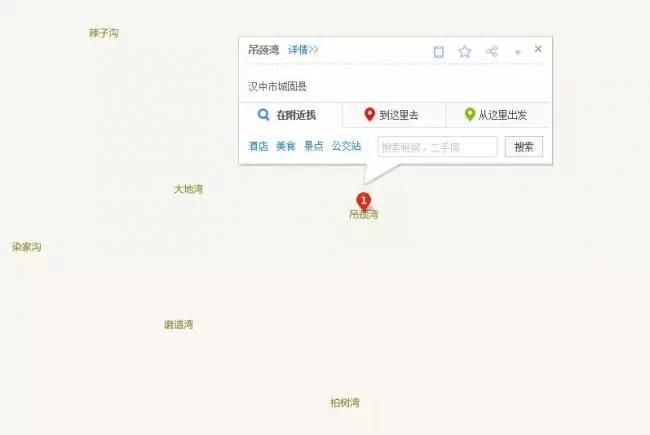Search nearby 景点
650x435 pixels.
click(313, 146)
